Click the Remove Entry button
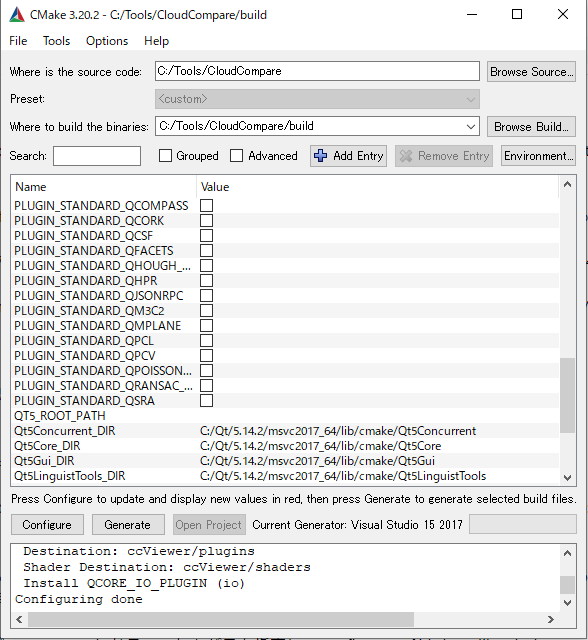This screenshot has height=640, width=588. (444, 156)
